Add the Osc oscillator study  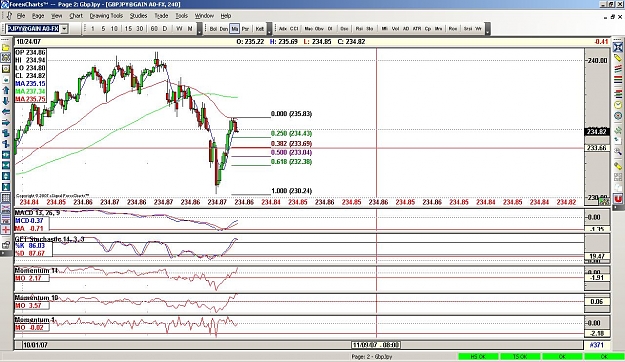344,29
